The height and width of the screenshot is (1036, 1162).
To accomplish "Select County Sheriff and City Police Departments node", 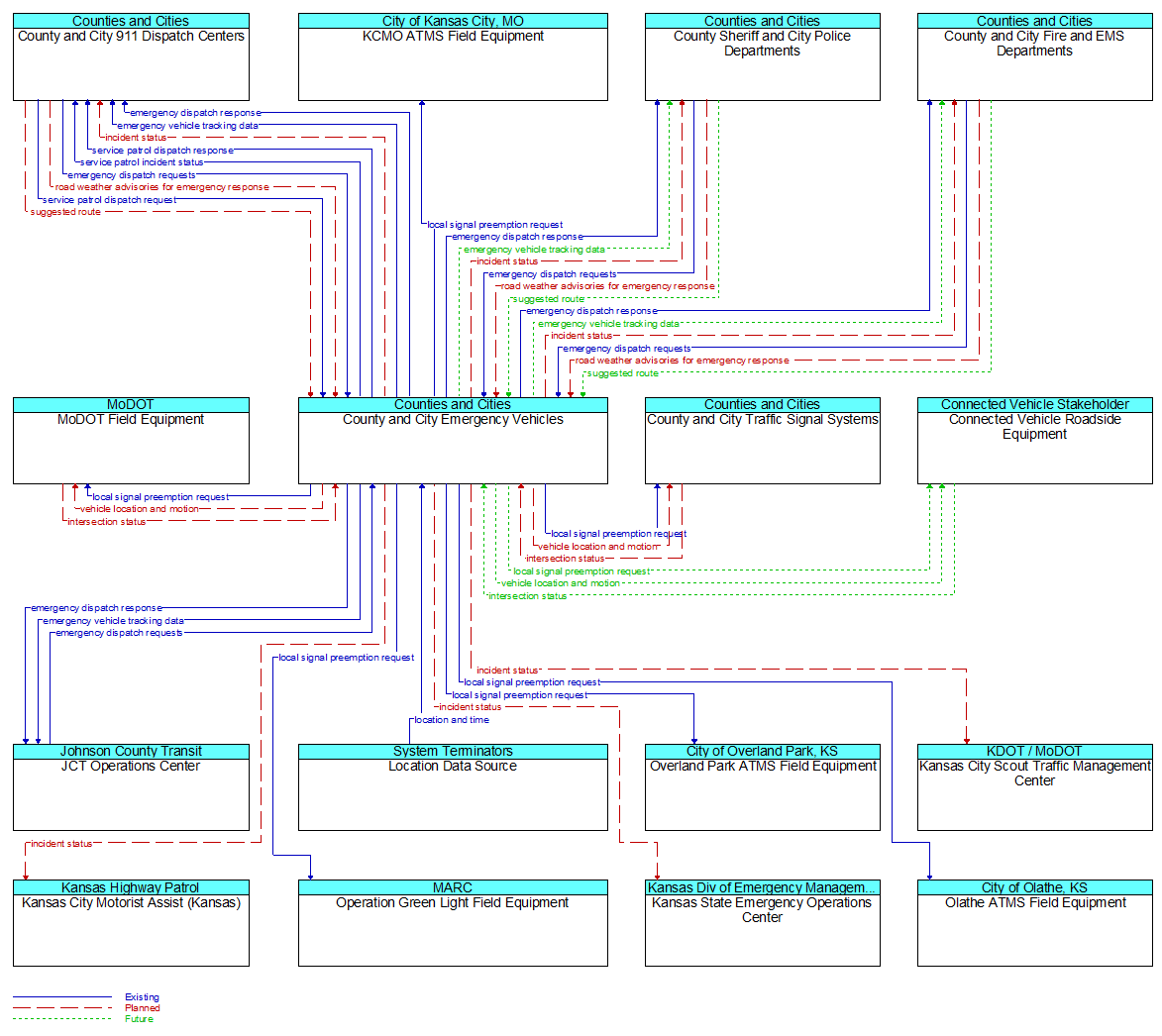I will pyautogui.click(x=763, y=57).
